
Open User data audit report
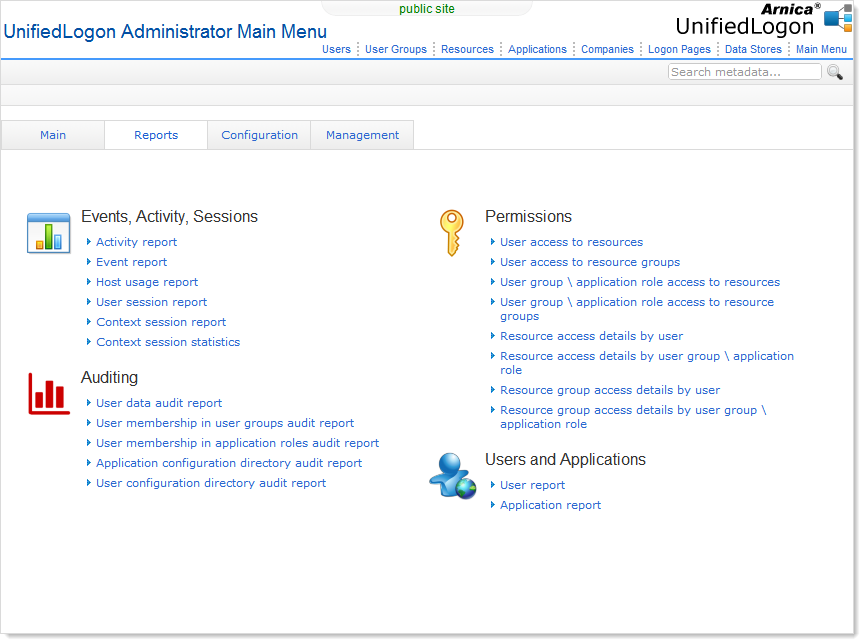point(159,403)
